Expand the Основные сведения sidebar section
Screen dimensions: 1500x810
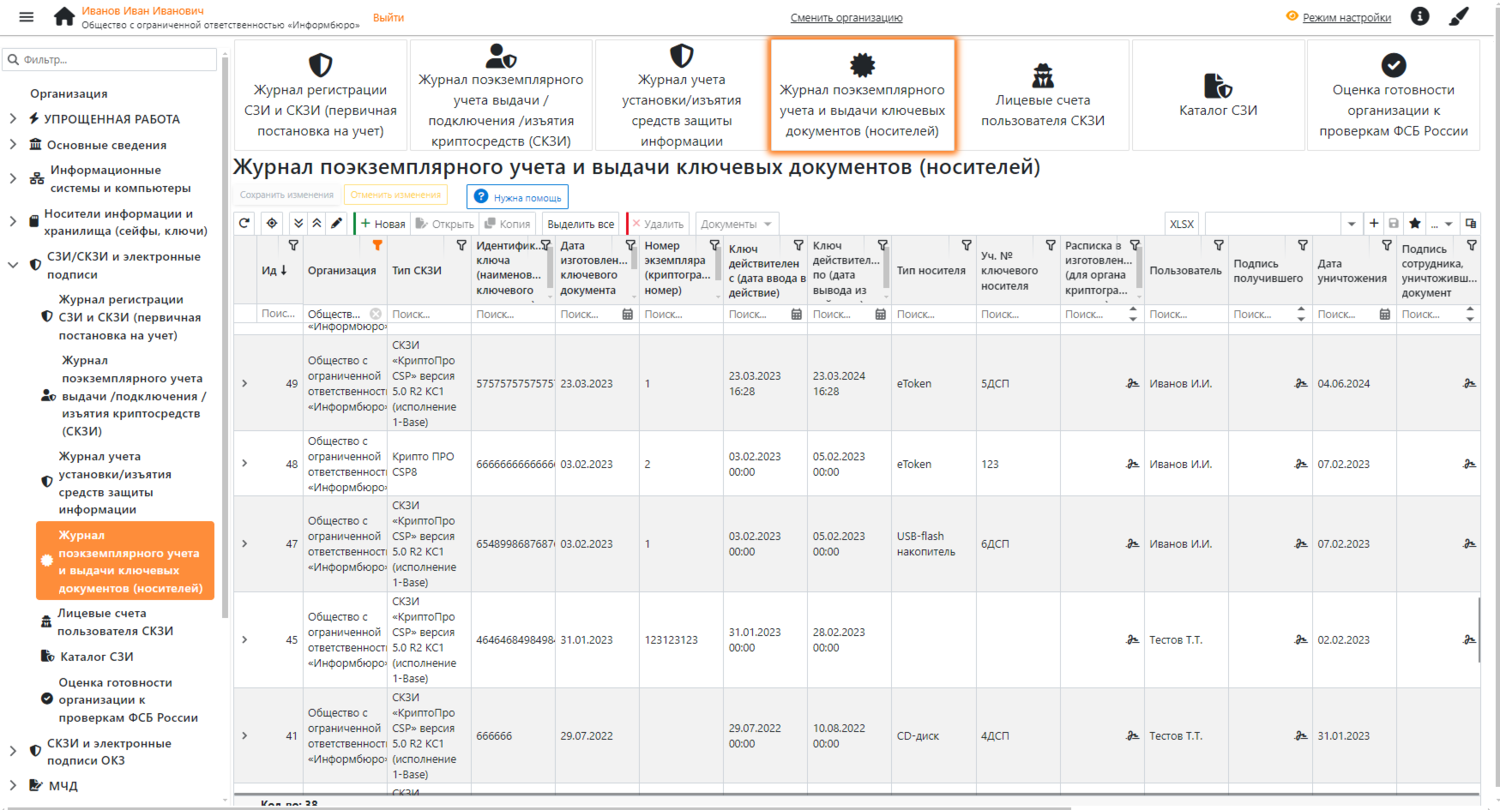pos(13,145)
